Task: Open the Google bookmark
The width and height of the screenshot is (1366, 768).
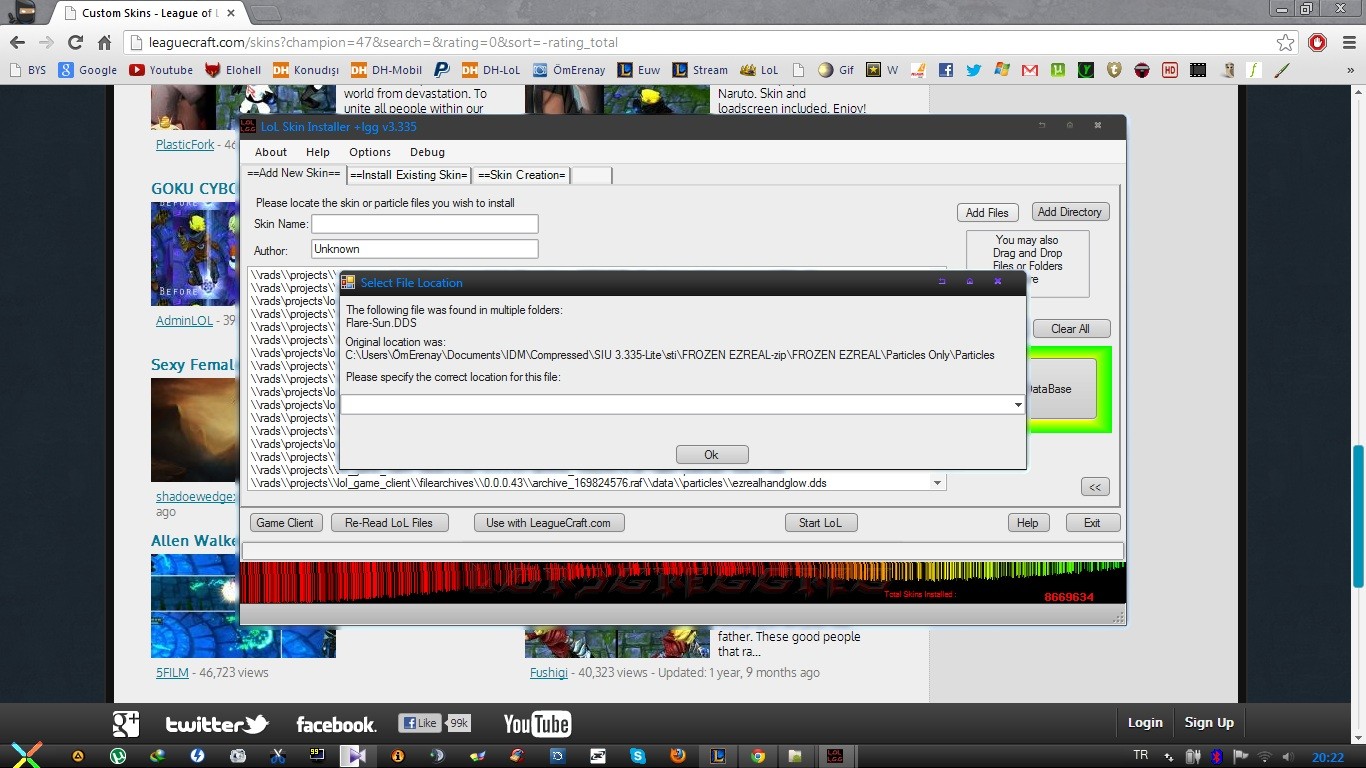Action: 88,70
